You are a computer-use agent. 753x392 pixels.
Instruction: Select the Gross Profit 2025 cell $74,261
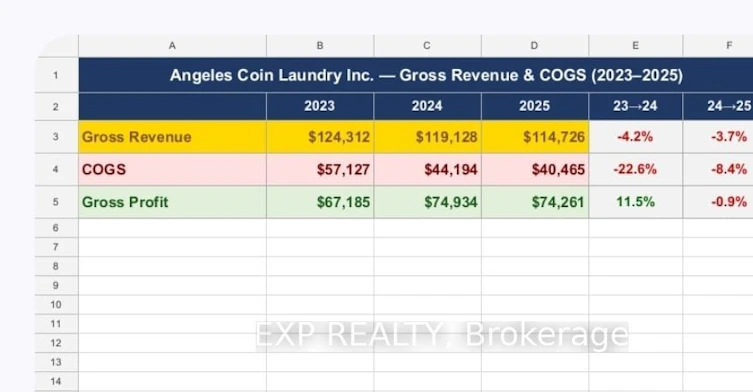point(535,202)
